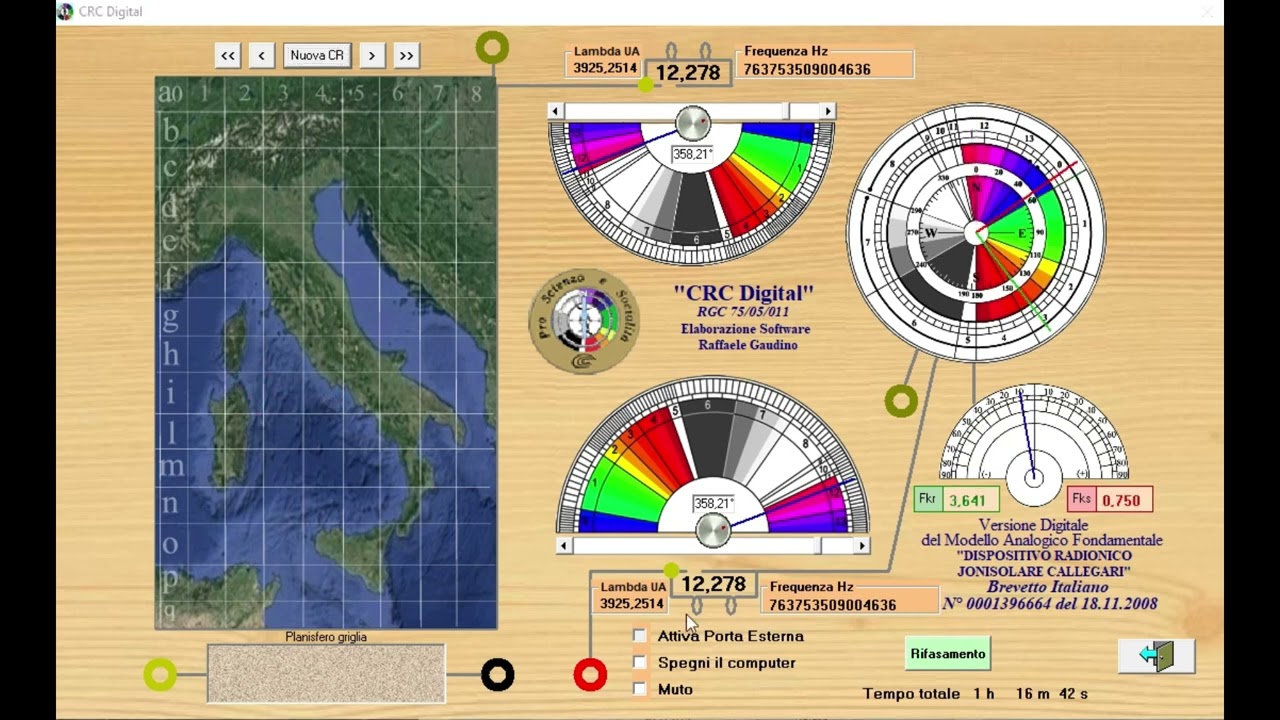Click the lower dial's silver rotary knob
Viewport: 1280px width, 720px height.
[x=713, y=530]
